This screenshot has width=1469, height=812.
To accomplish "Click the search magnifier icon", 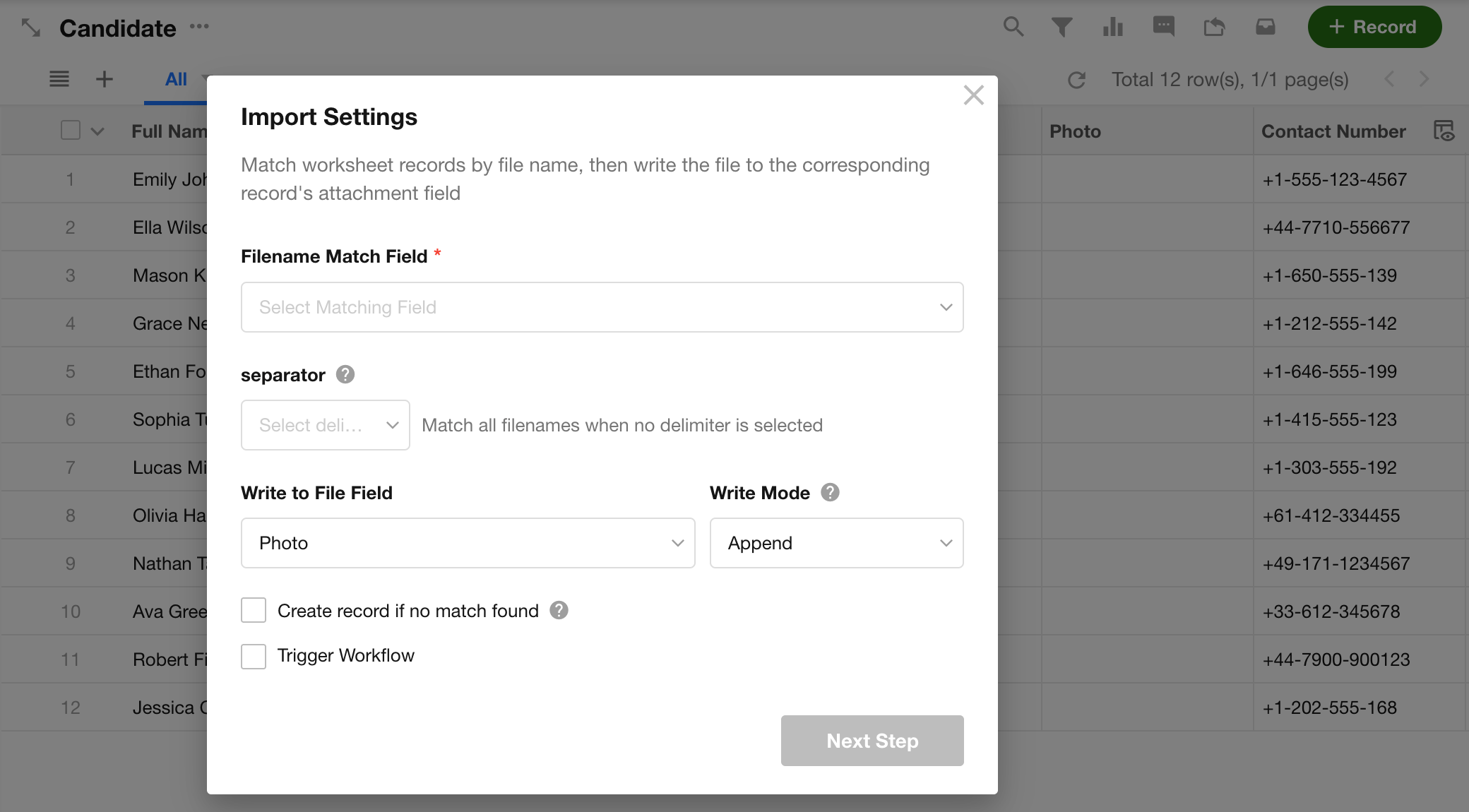I will point(1013,27).
